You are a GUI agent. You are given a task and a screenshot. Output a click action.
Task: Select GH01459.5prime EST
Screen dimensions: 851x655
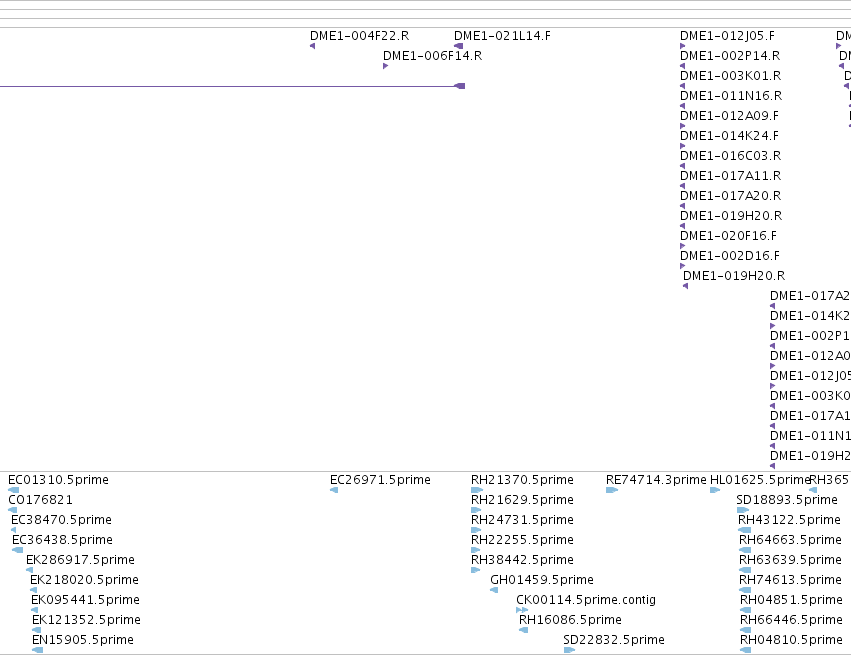(x=542, y=580)
